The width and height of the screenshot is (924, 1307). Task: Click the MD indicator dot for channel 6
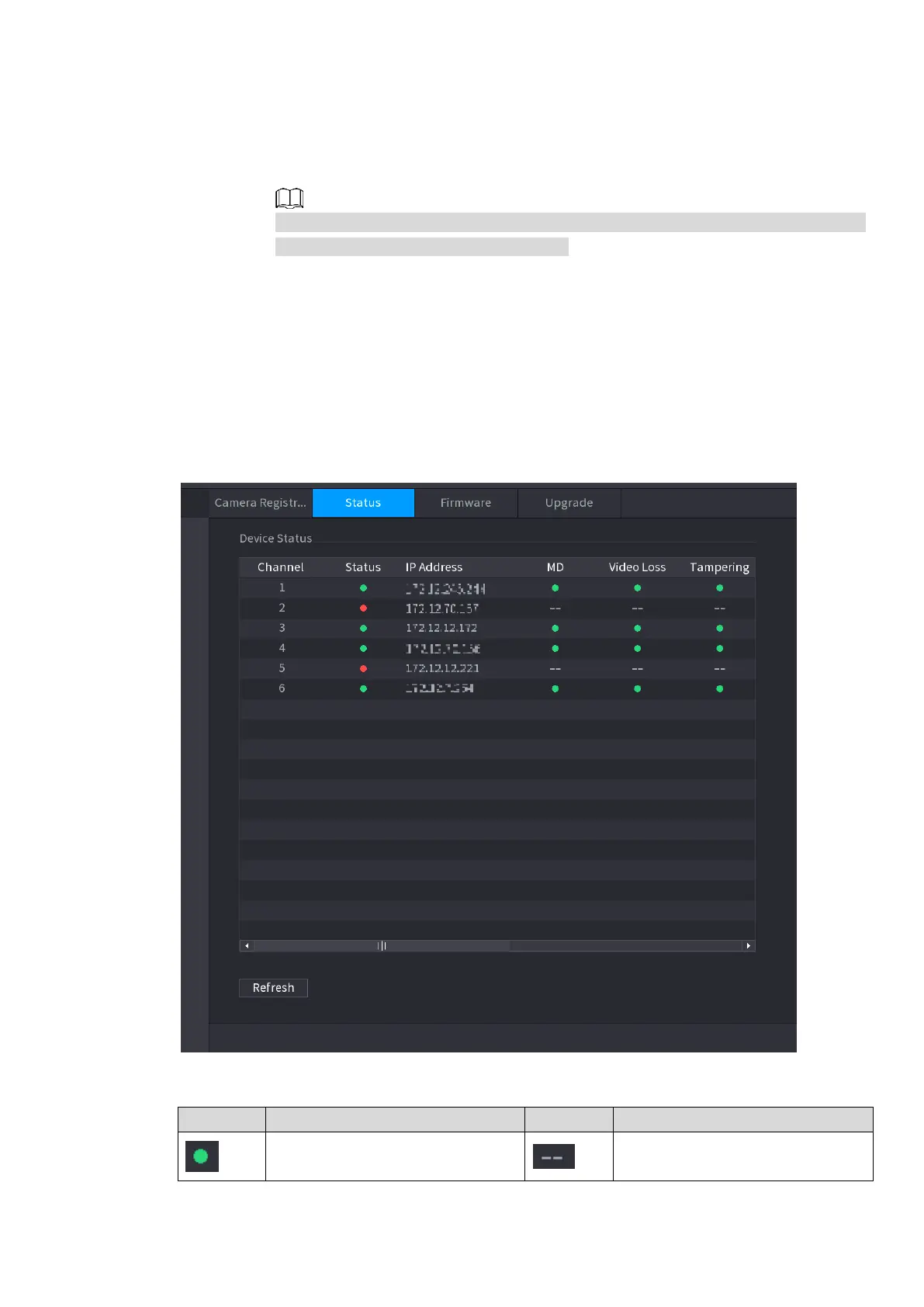555,689
